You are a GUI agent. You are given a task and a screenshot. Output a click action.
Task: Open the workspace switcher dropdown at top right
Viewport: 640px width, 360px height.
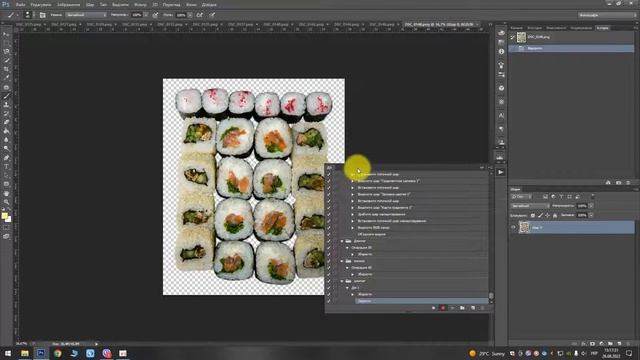coord(607,15)
